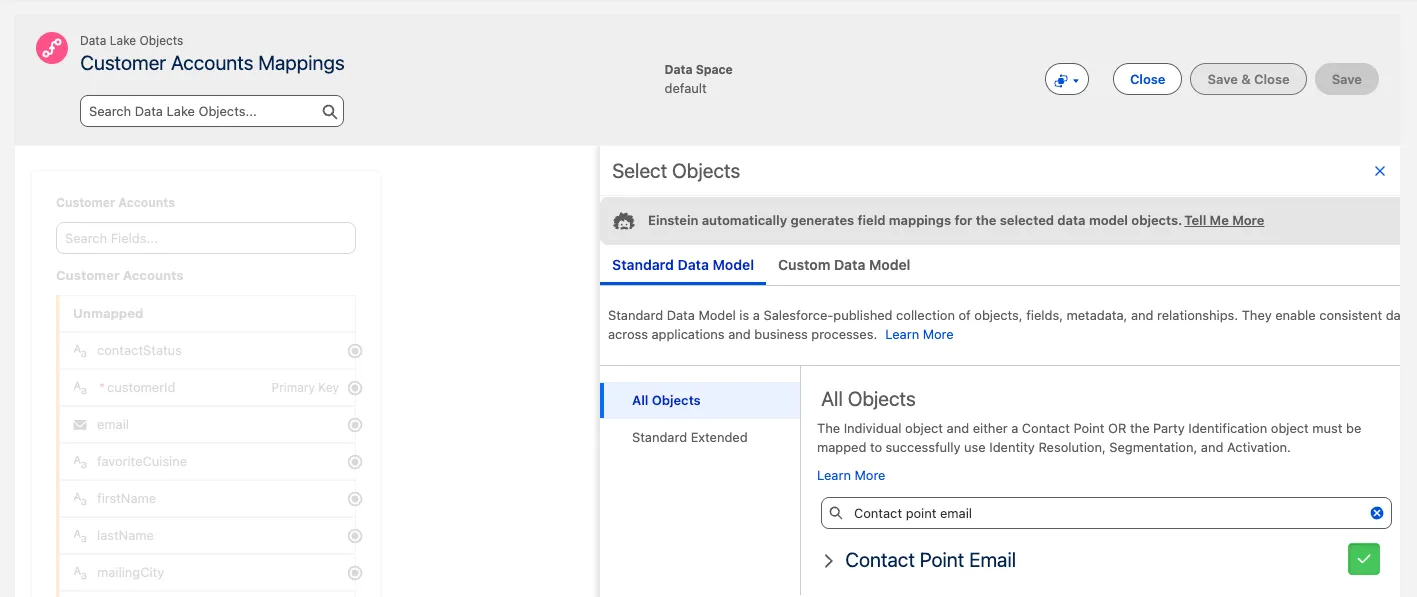Click the Save & Close button

(1247, 80)
